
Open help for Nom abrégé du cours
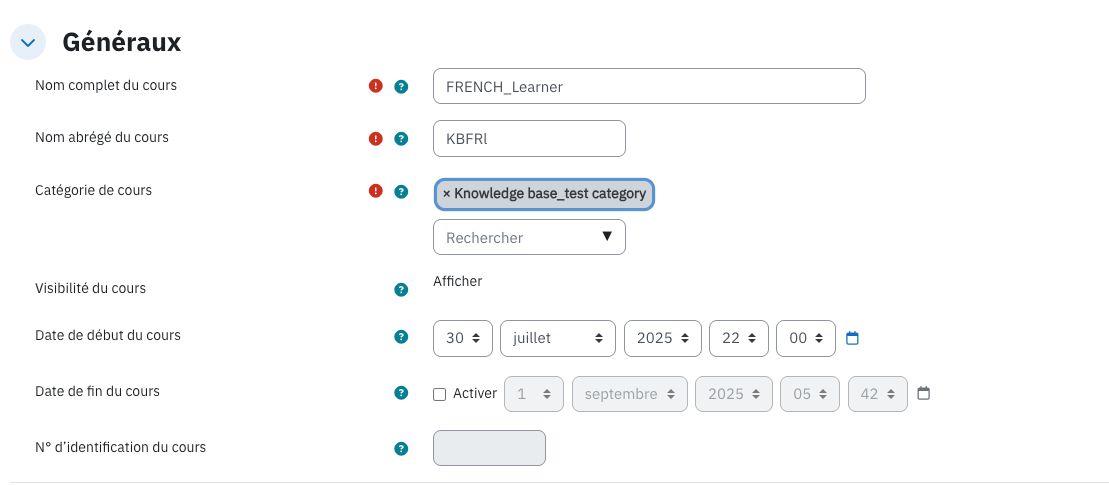coord(401,139)
